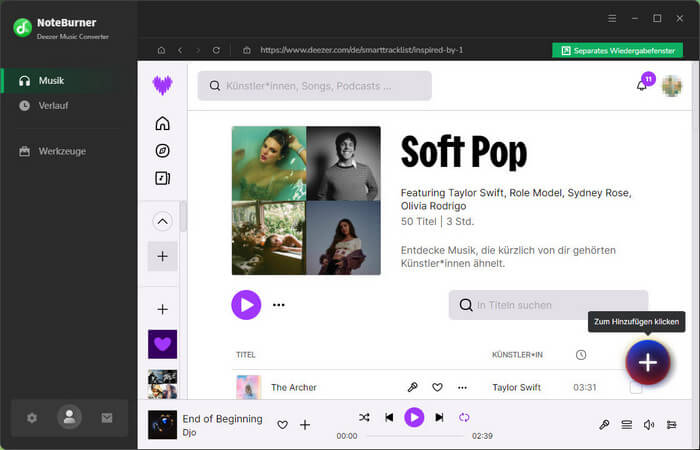Seek on the track progress bar
This screenshot has width=700, height=450.
[415, 436]
